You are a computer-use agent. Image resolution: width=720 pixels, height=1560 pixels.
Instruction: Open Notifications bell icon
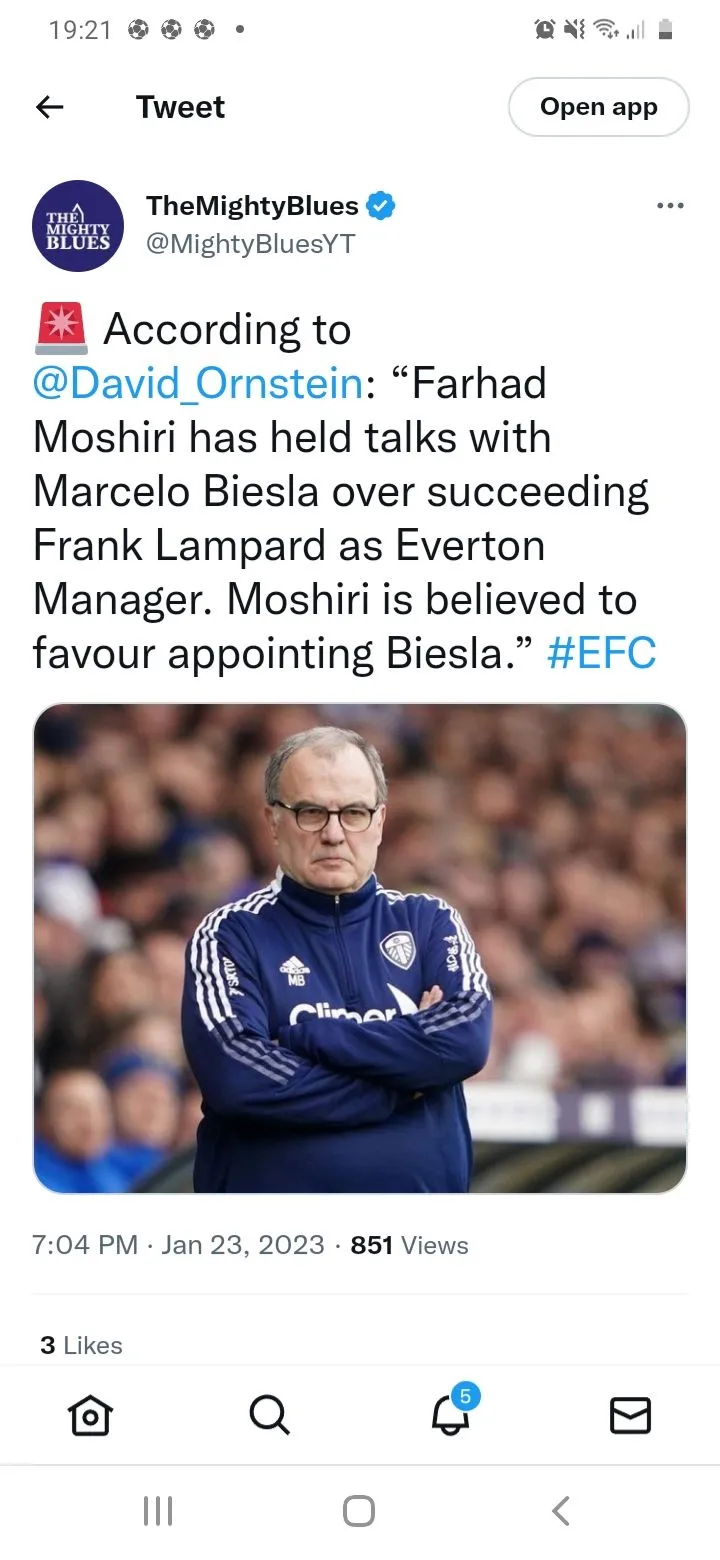[x=450, y=1415]
